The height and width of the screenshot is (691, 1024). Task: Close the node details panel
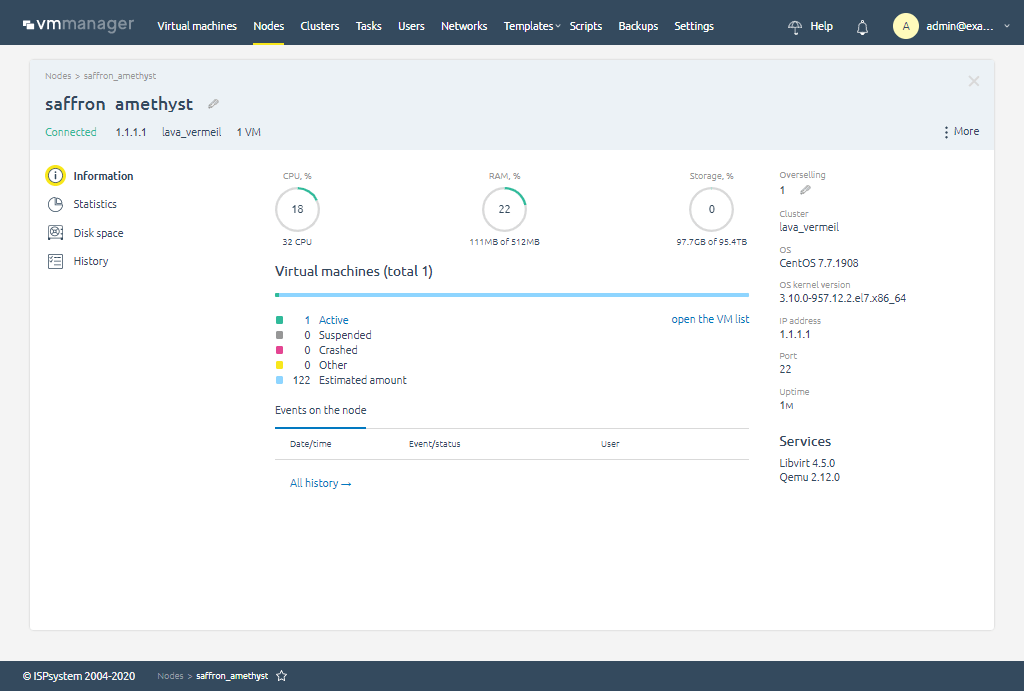(x=973, y=81)
